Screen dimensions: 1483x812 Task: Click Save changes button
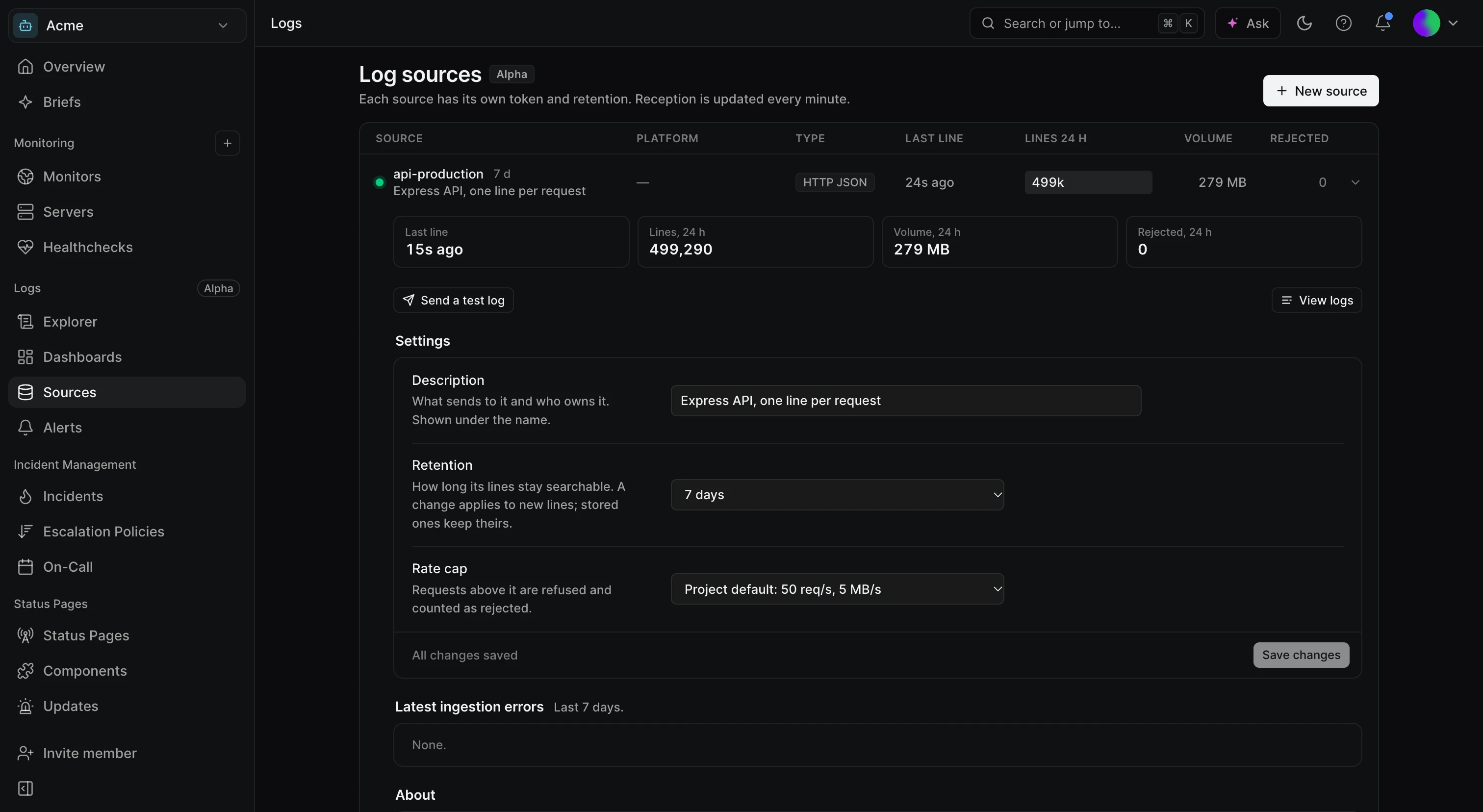coord(1301,655)
